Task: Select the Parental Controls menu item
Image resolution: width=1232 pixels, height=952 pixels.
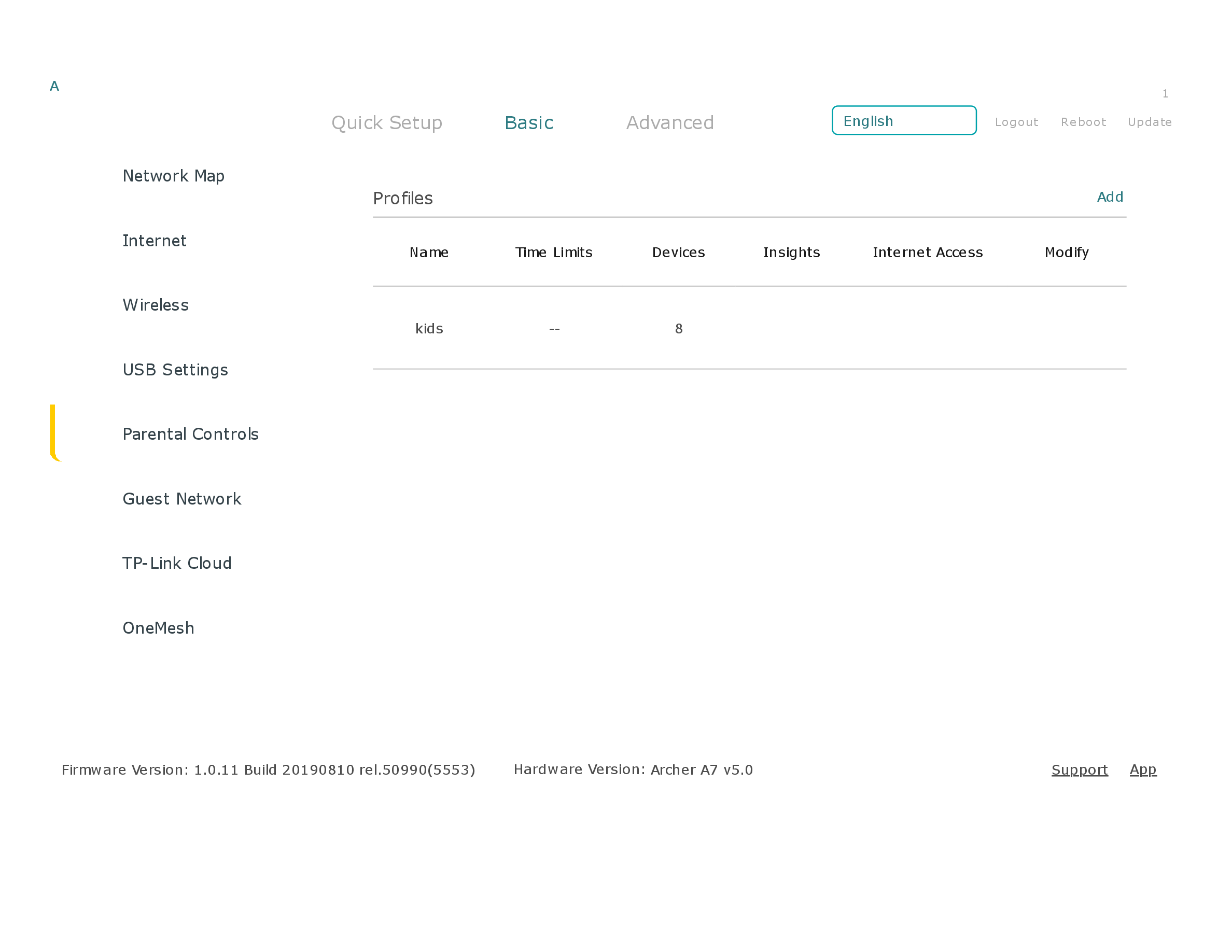Action: pyautogui.click(x=190, y=435)
